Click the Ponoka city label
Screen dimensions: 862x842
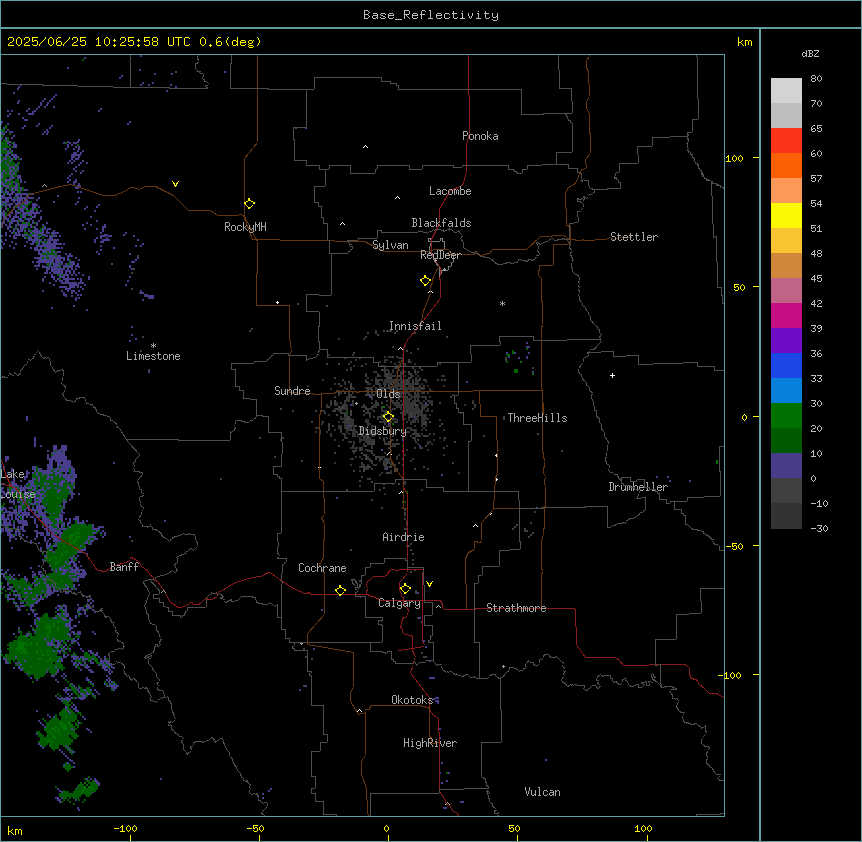480,136
